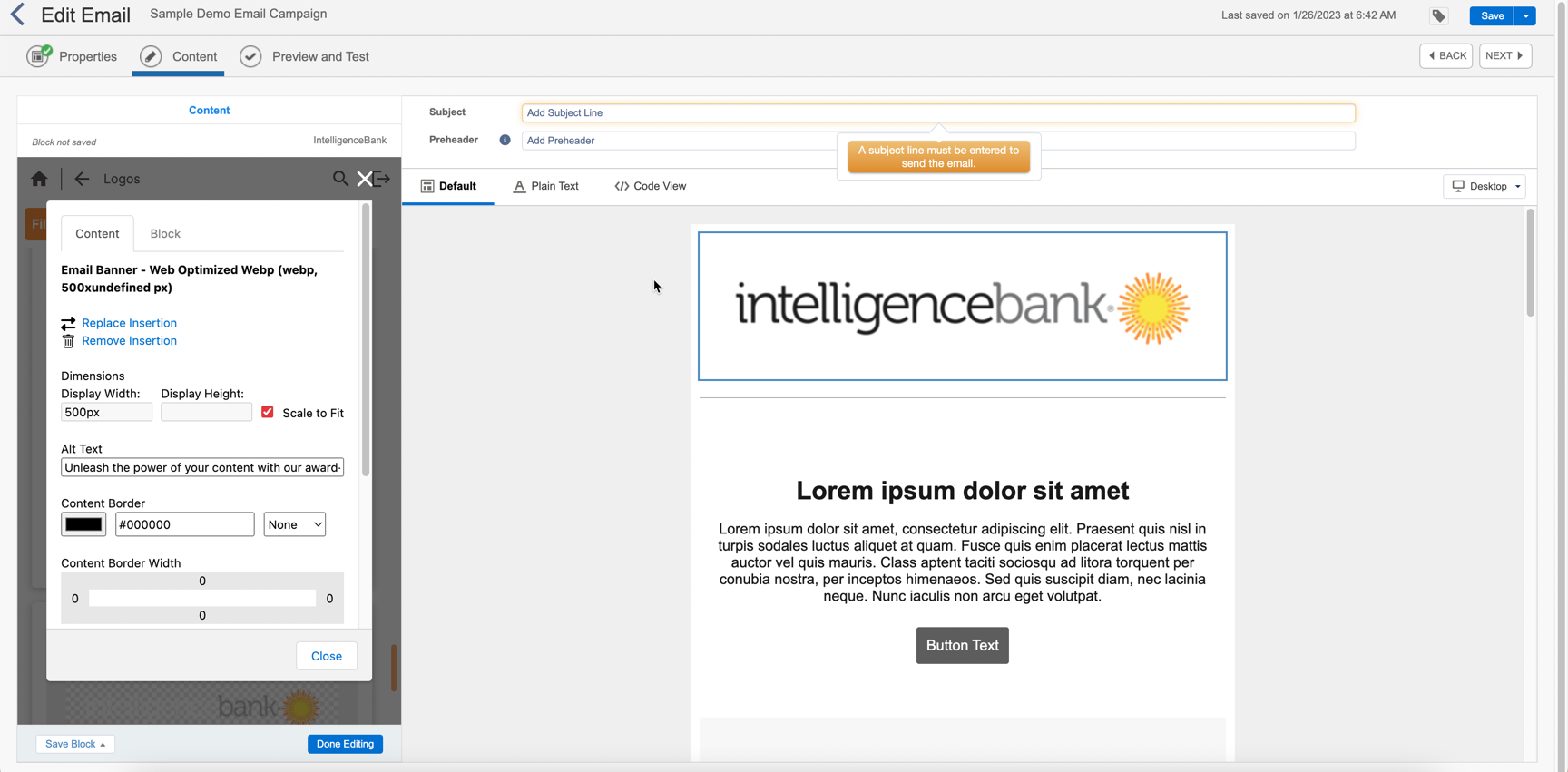The width and height of the screenshot is (1568, 772).
Task: Open the Properties step icon
Action: point(39,56)
